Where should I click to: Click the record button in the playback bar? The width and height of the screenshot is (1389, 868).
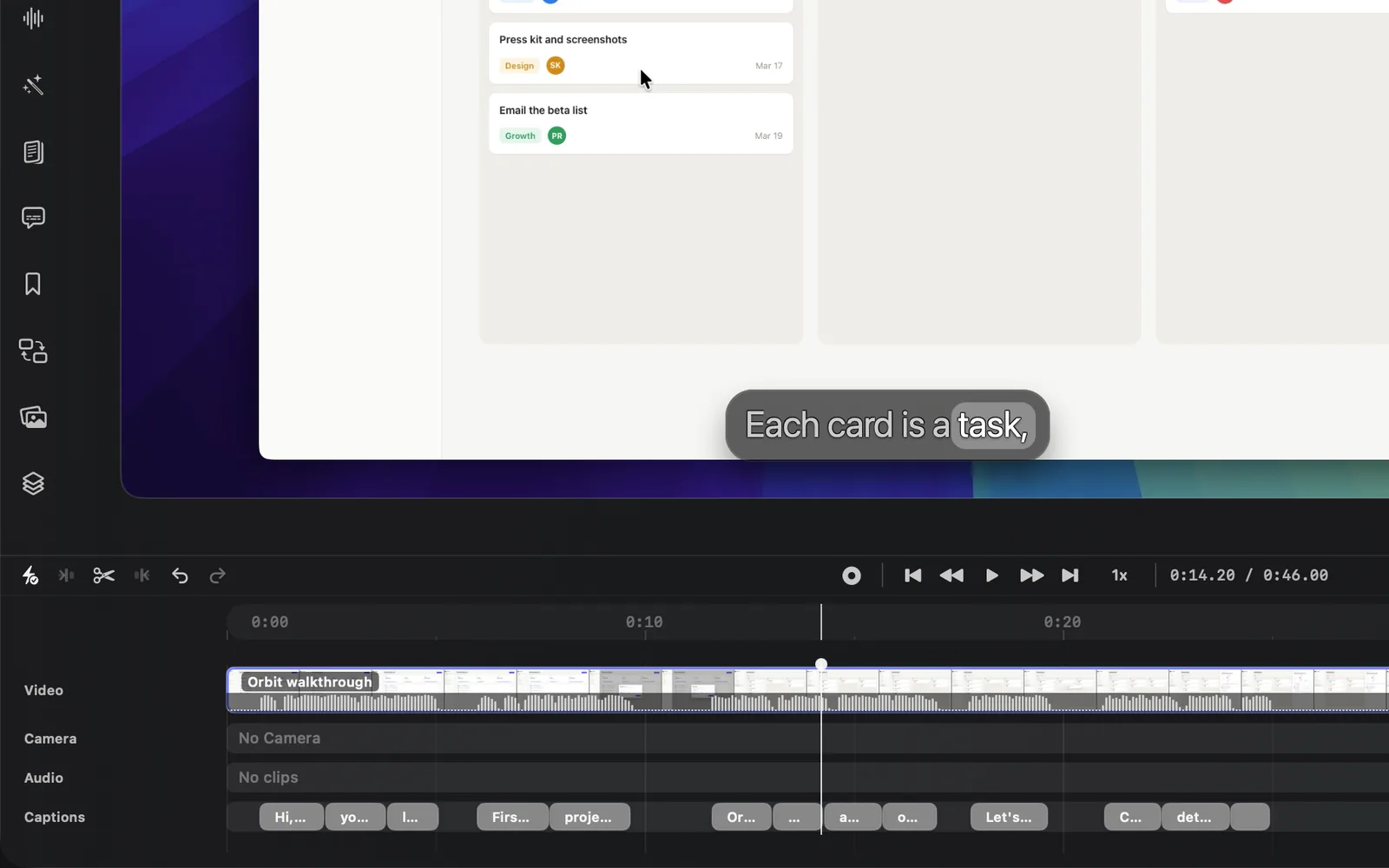click(x=852, y=575)
